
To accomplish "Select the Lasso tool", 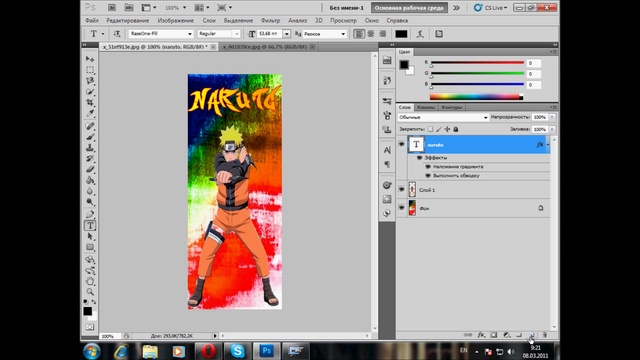I will click(90, 81).
